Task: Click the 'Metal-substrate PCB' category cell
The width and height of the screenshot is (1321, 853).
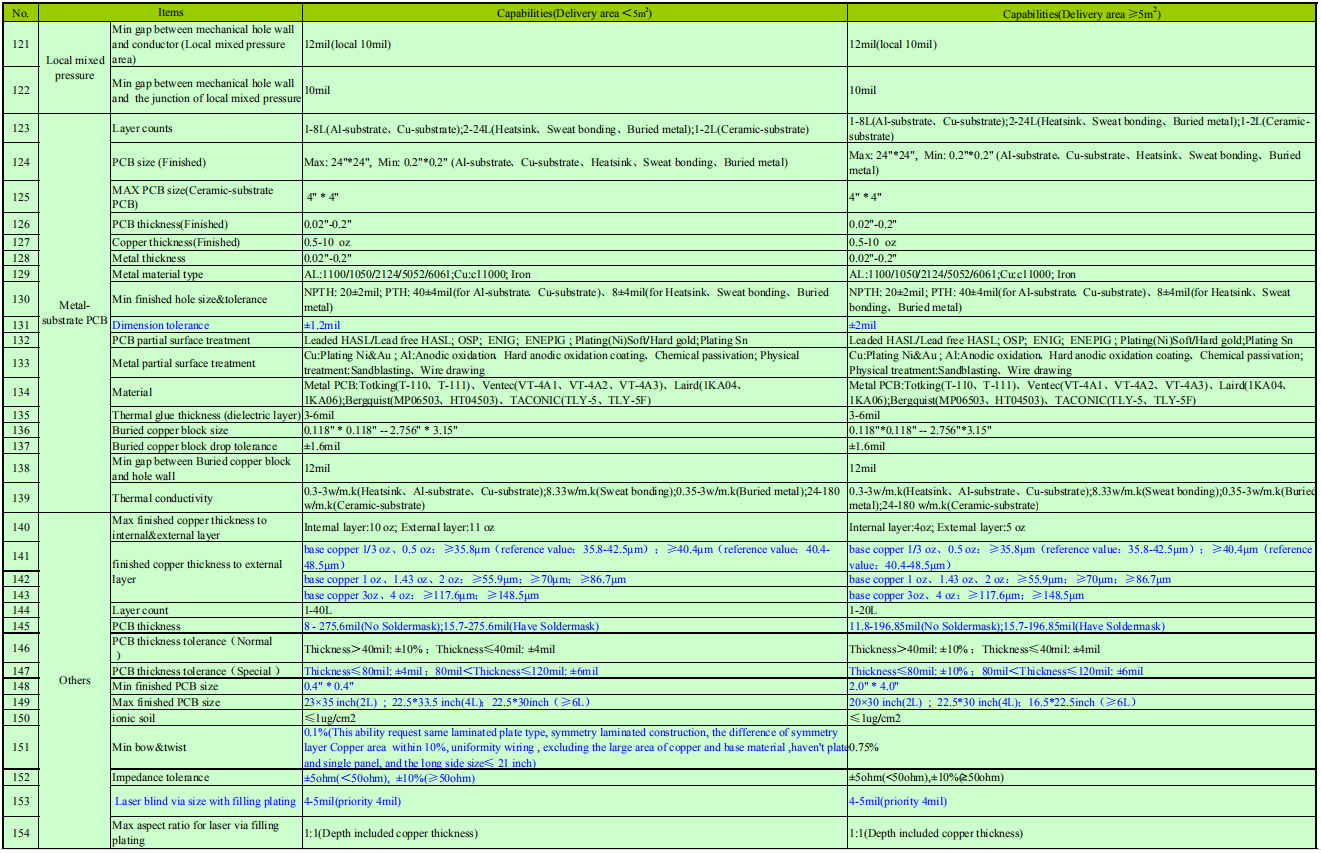Action: tap(75, 313)
